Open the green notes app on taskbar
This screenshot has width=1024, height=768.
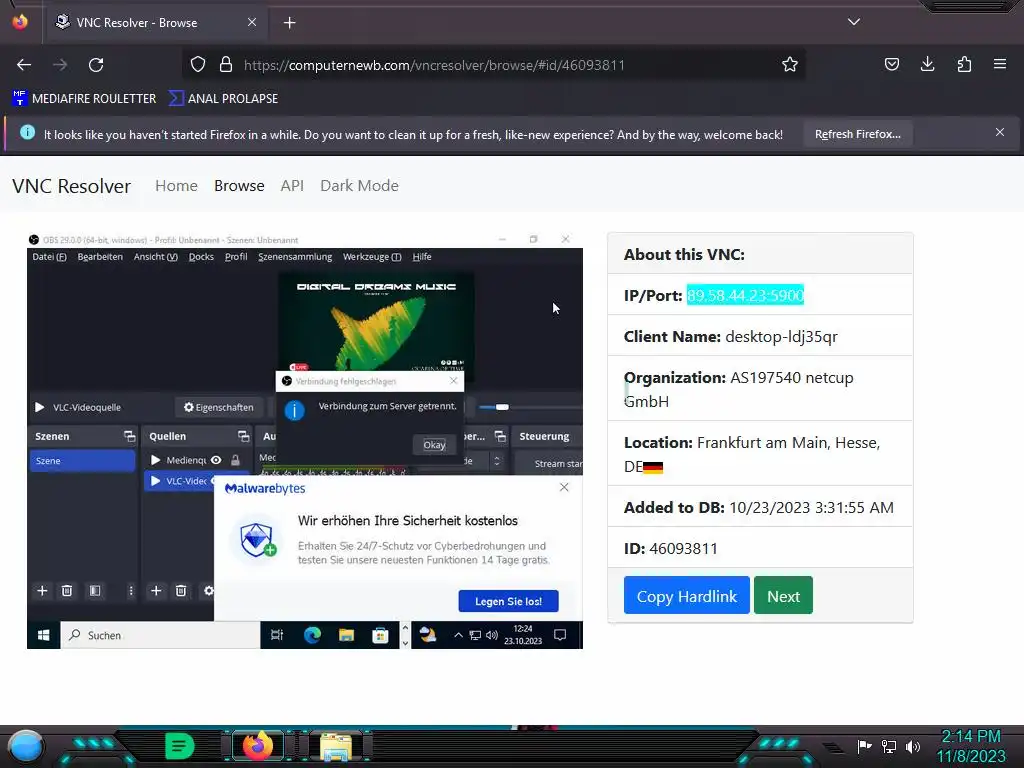(x=180, y=746)
